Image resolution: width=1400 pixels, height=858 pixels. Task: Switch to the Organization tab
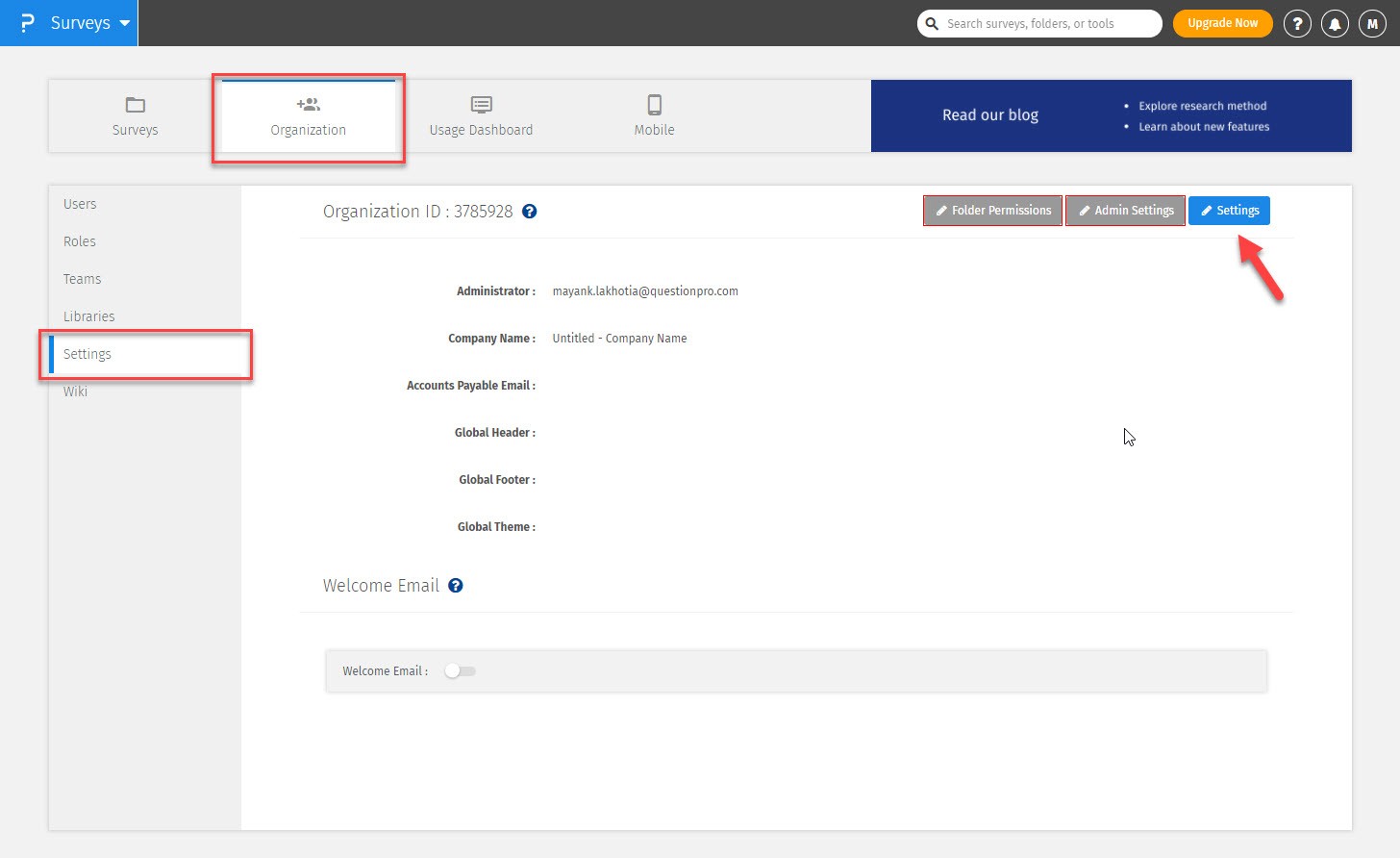309,115
